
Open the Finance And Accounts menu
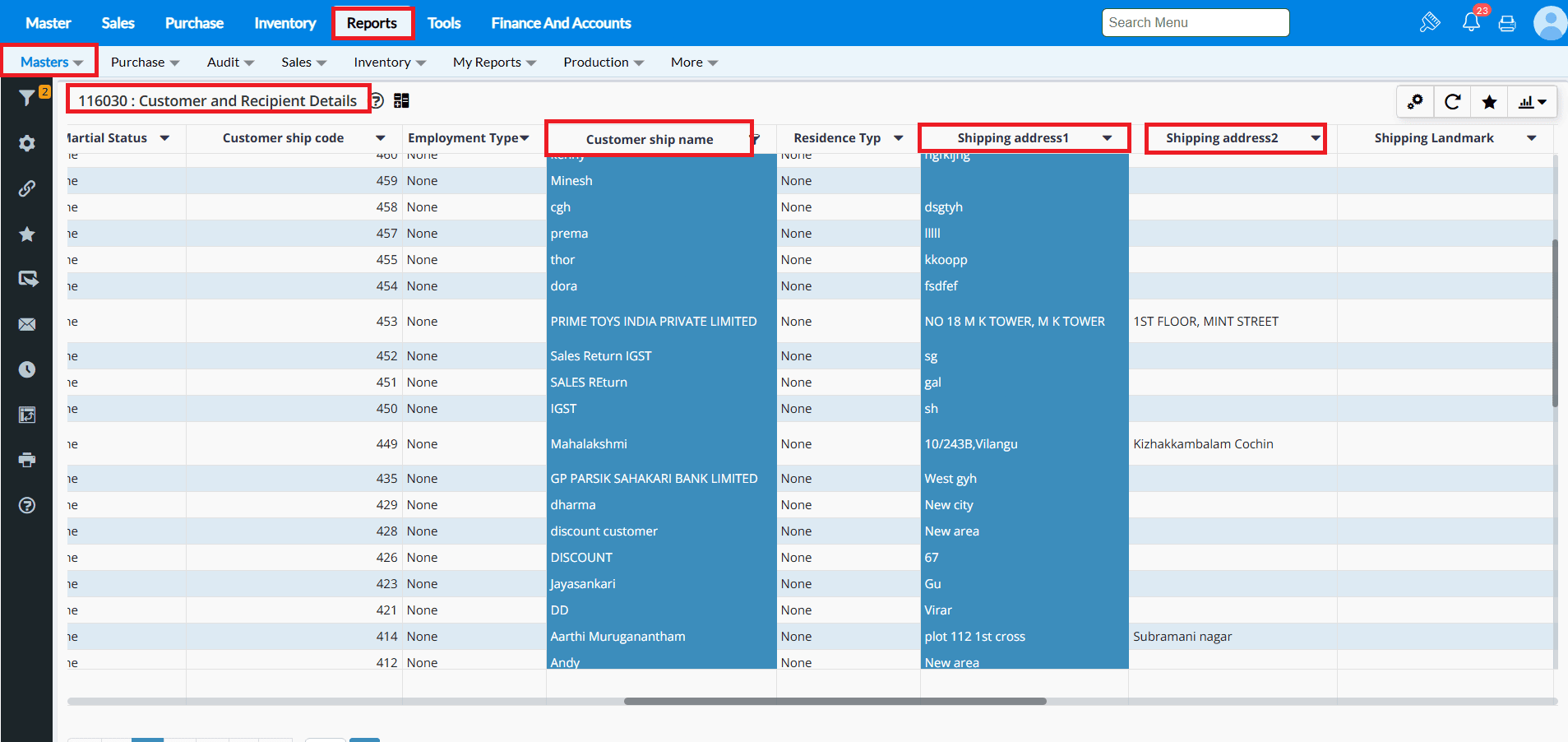(x=561, y=23)
